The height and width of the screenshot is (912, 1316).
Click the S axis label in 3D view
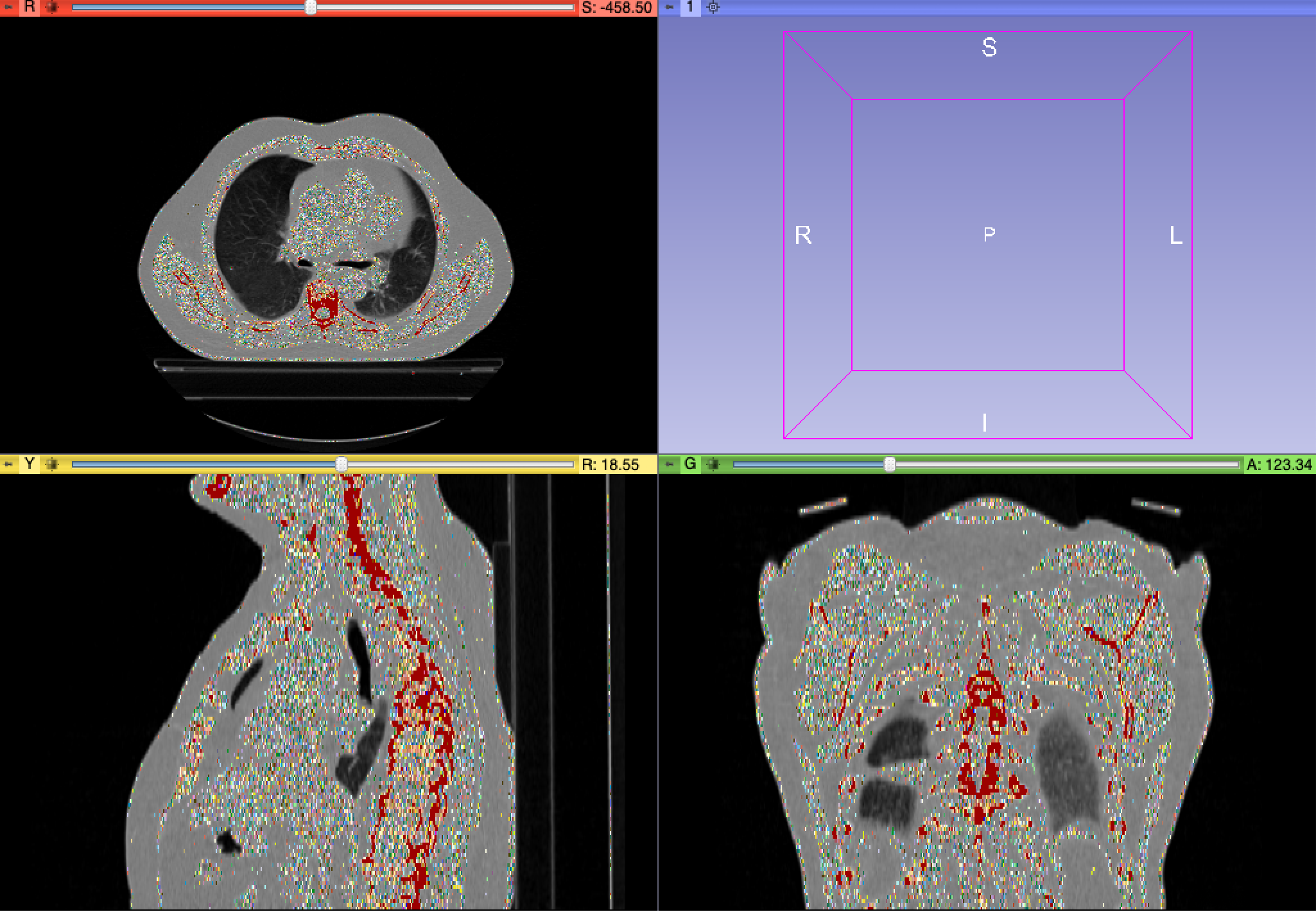989,48
